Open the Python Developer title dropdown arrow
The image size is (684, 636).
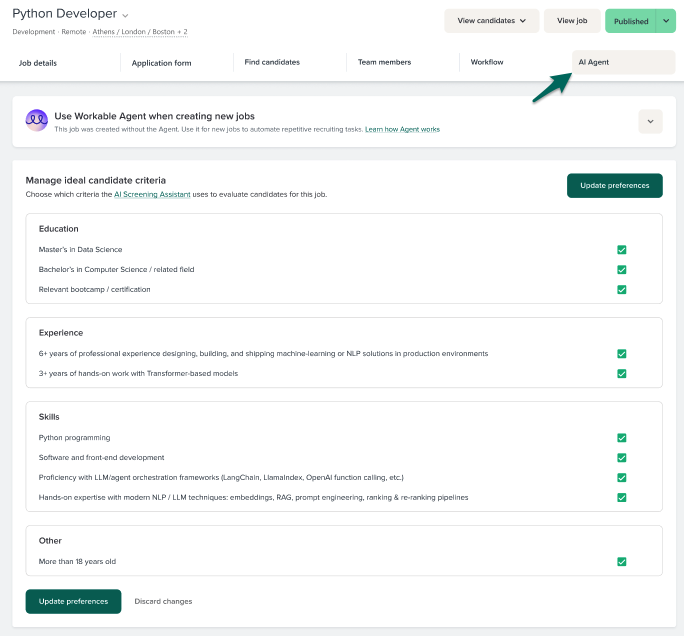(x=125, y=15)
